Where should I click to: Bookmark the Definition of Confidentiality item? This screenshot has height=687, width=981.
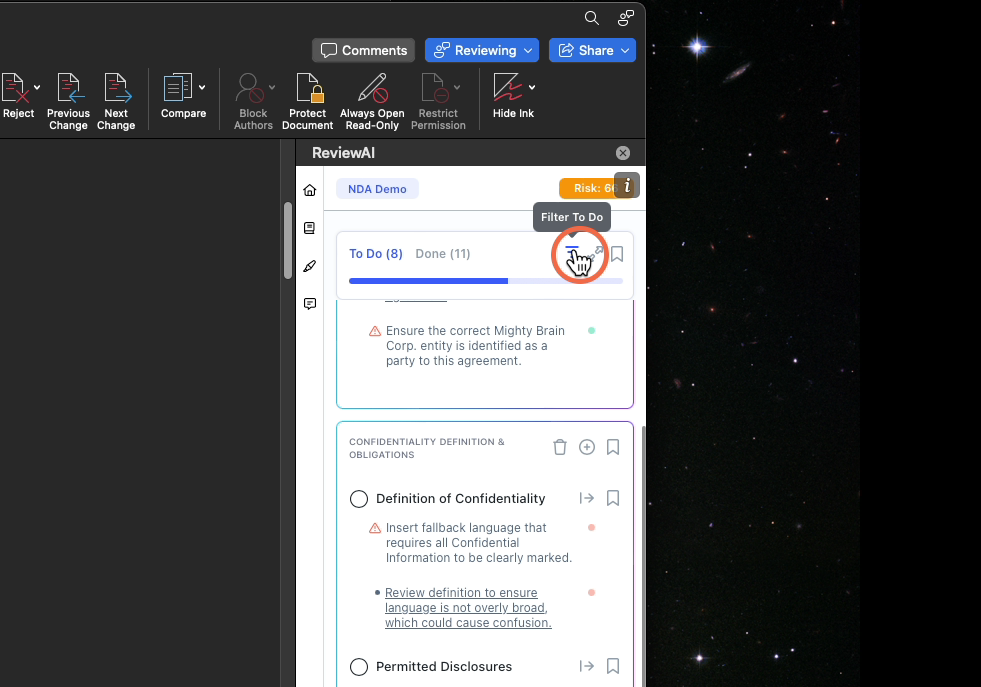(x=613, y=498)
